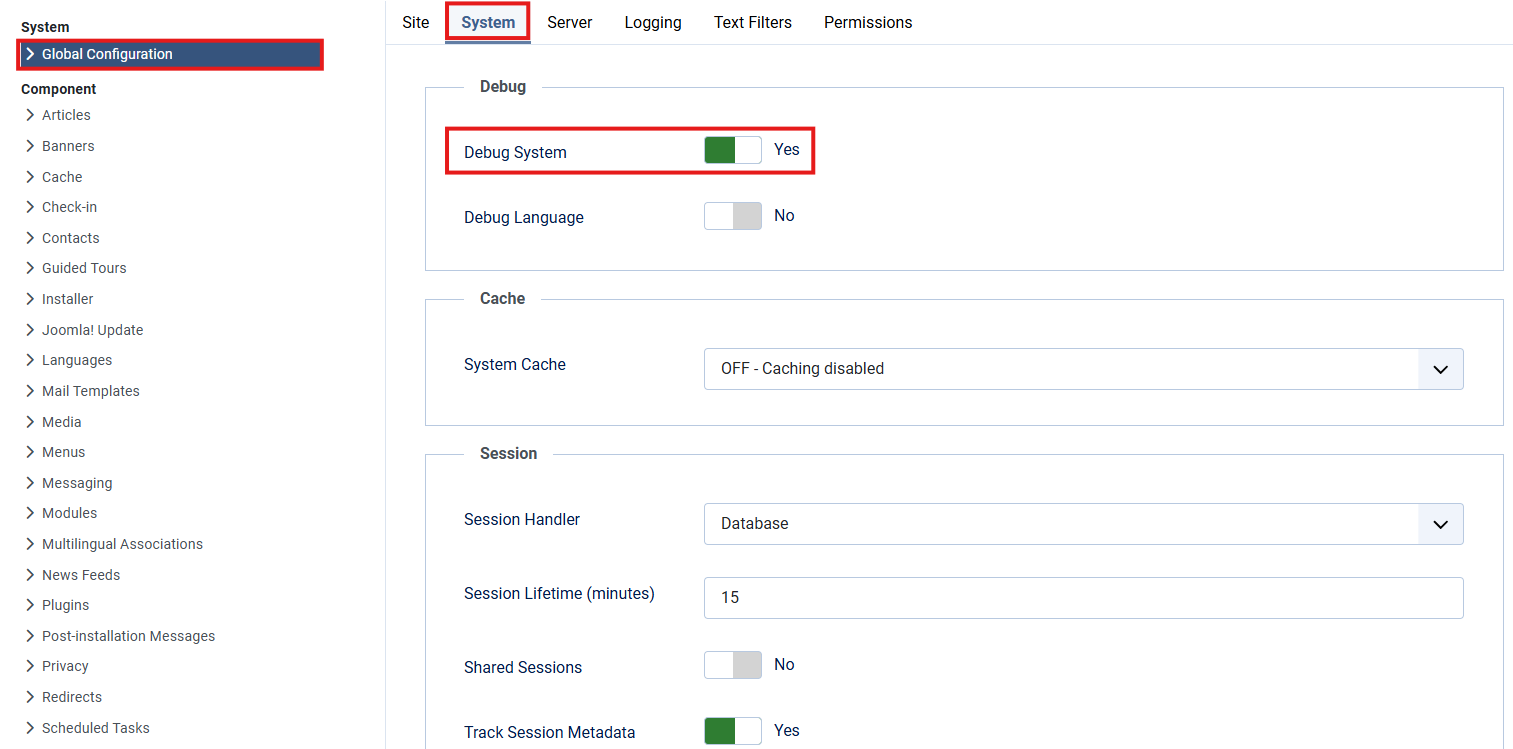1513x749 pixels.
Task: Click the arrow icon beside Media
Action: (30, 422)
